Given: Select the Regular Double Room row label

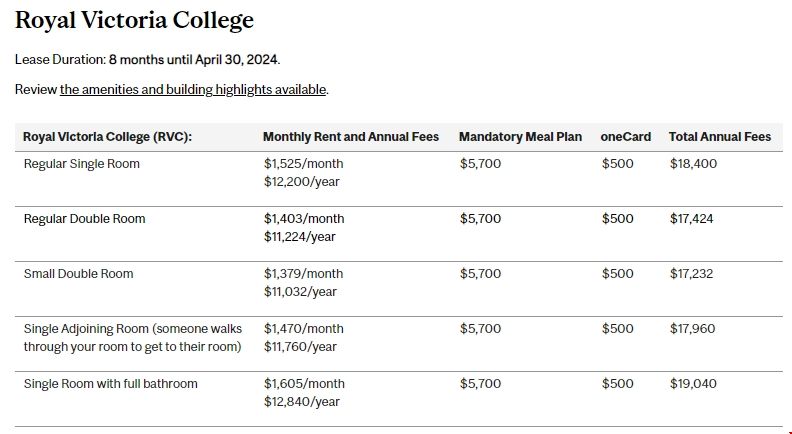Looking at the screenshot, I should pyautogui.click(x=84, y=218).
